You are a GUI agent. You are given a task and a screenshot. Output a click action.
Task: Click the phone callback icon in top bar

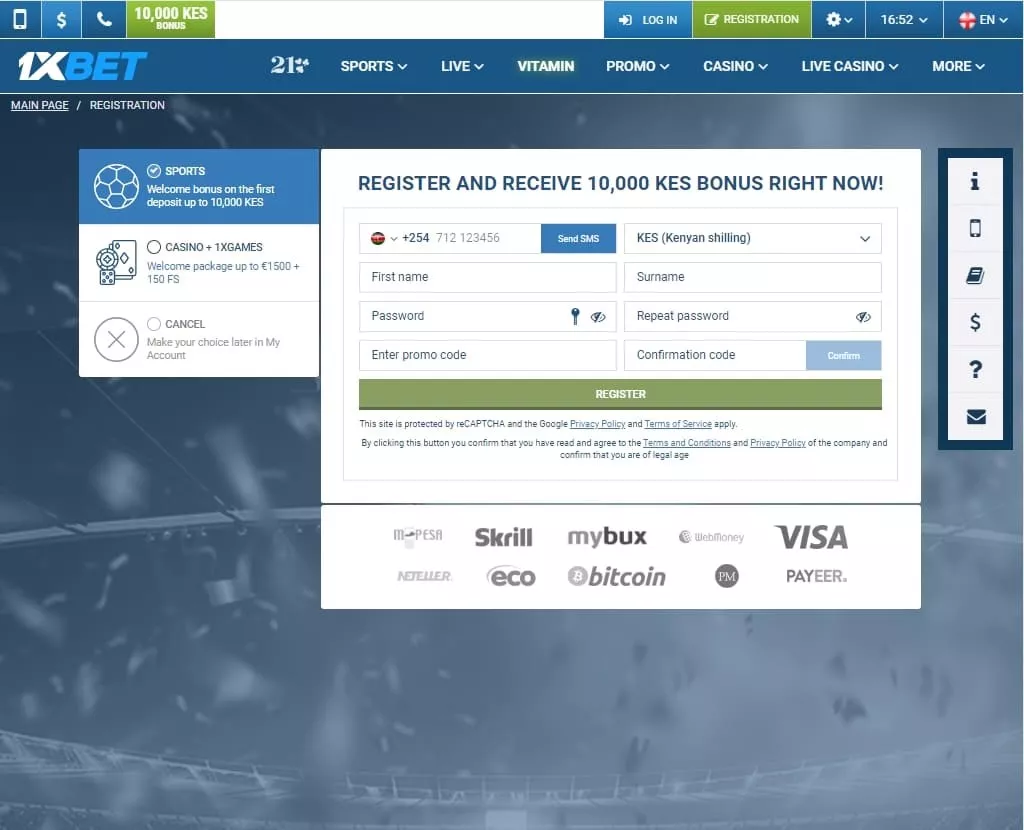coord(104,19)
